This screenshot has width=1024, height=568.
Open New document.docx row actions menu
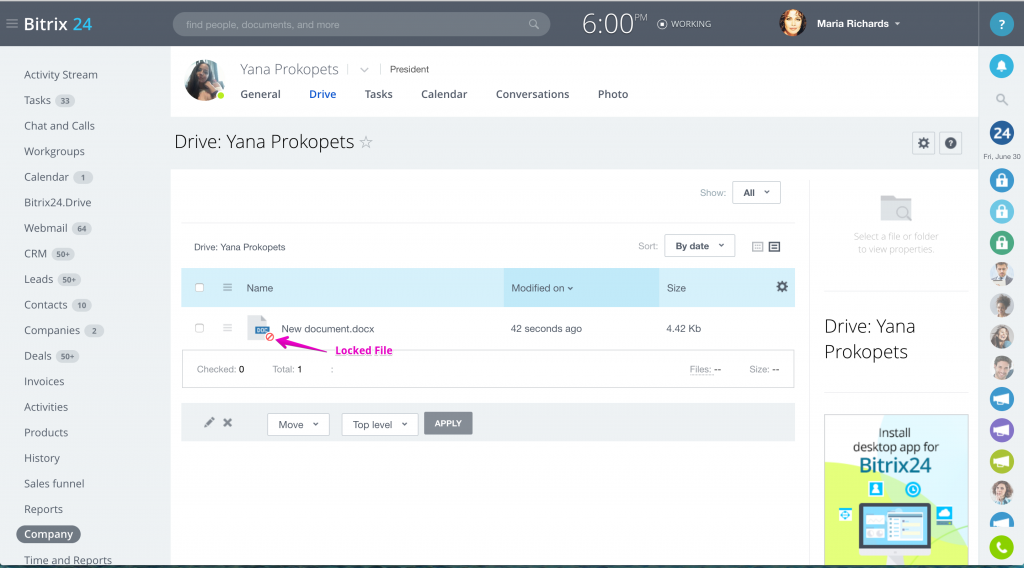[227, 328]
